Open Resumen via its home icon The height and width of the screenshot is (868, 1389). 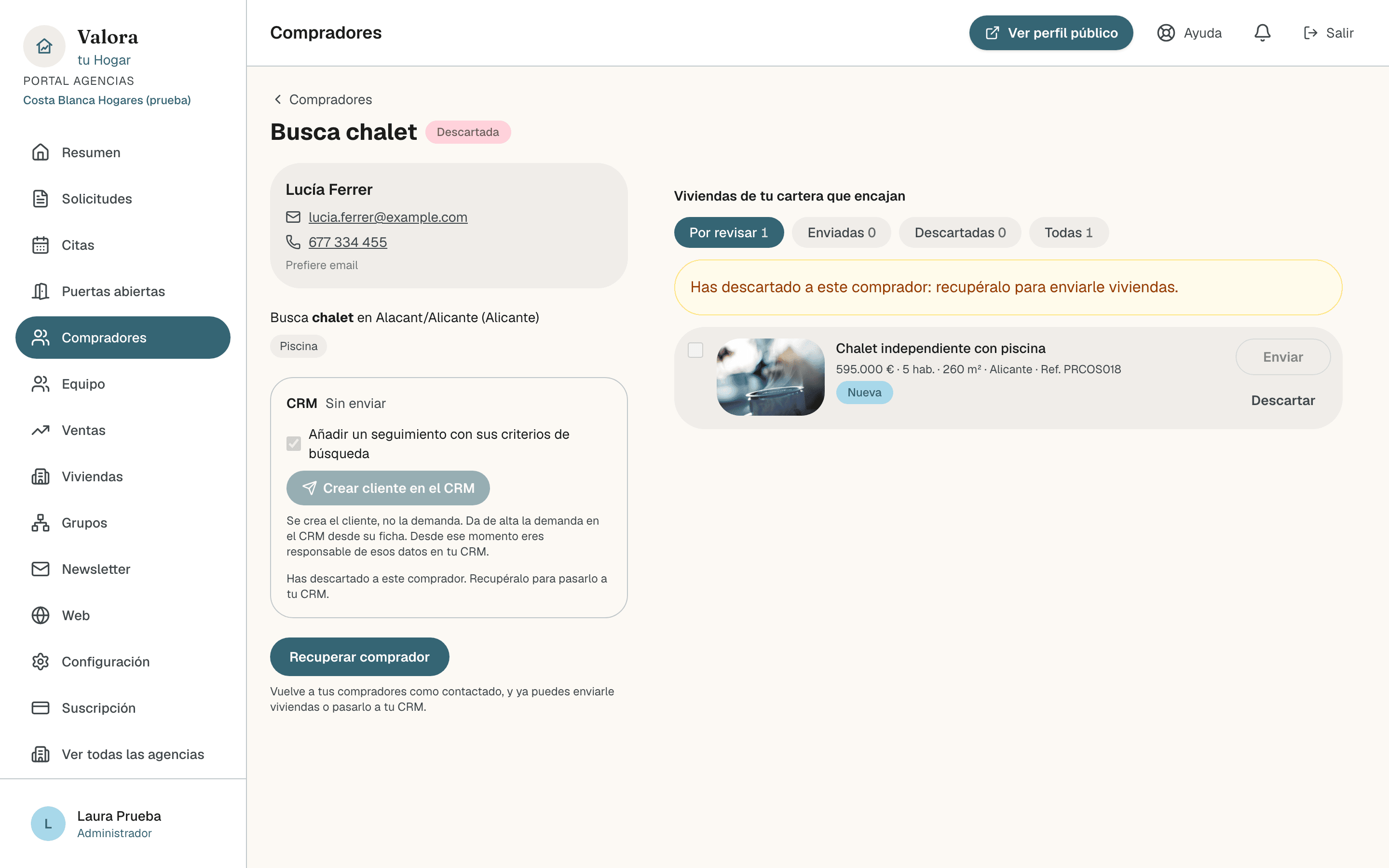coord(40,152)
